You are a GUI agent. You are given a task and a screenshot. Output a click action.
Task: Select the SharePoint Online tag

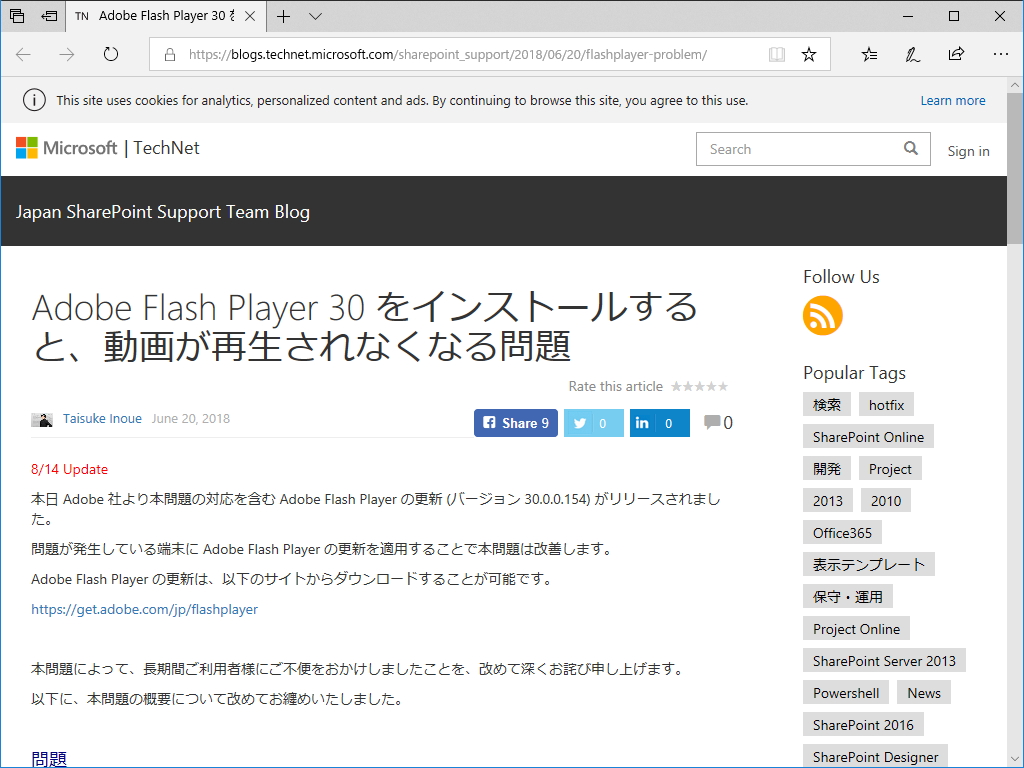[x=867, y=436]
